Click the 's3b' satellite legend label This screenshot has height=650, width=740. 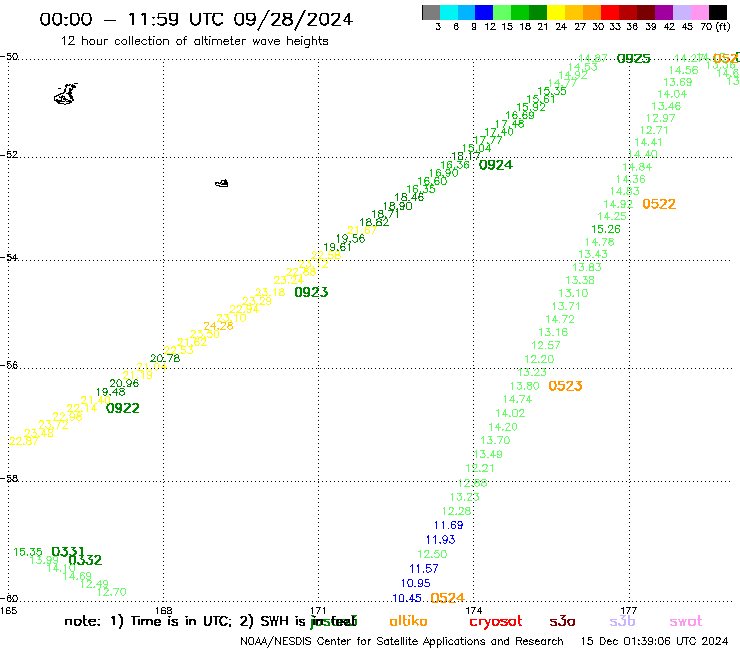click(x=622, y=621)
